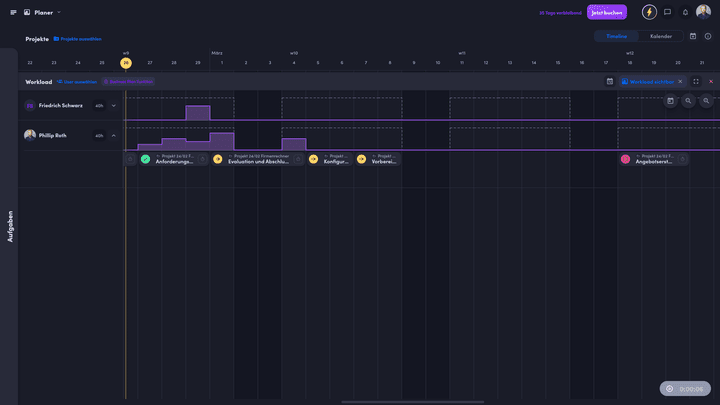The height and width of the screenshot is (405, 720).
Task: Collapse Phillip Roth's row
Action: 114,135
